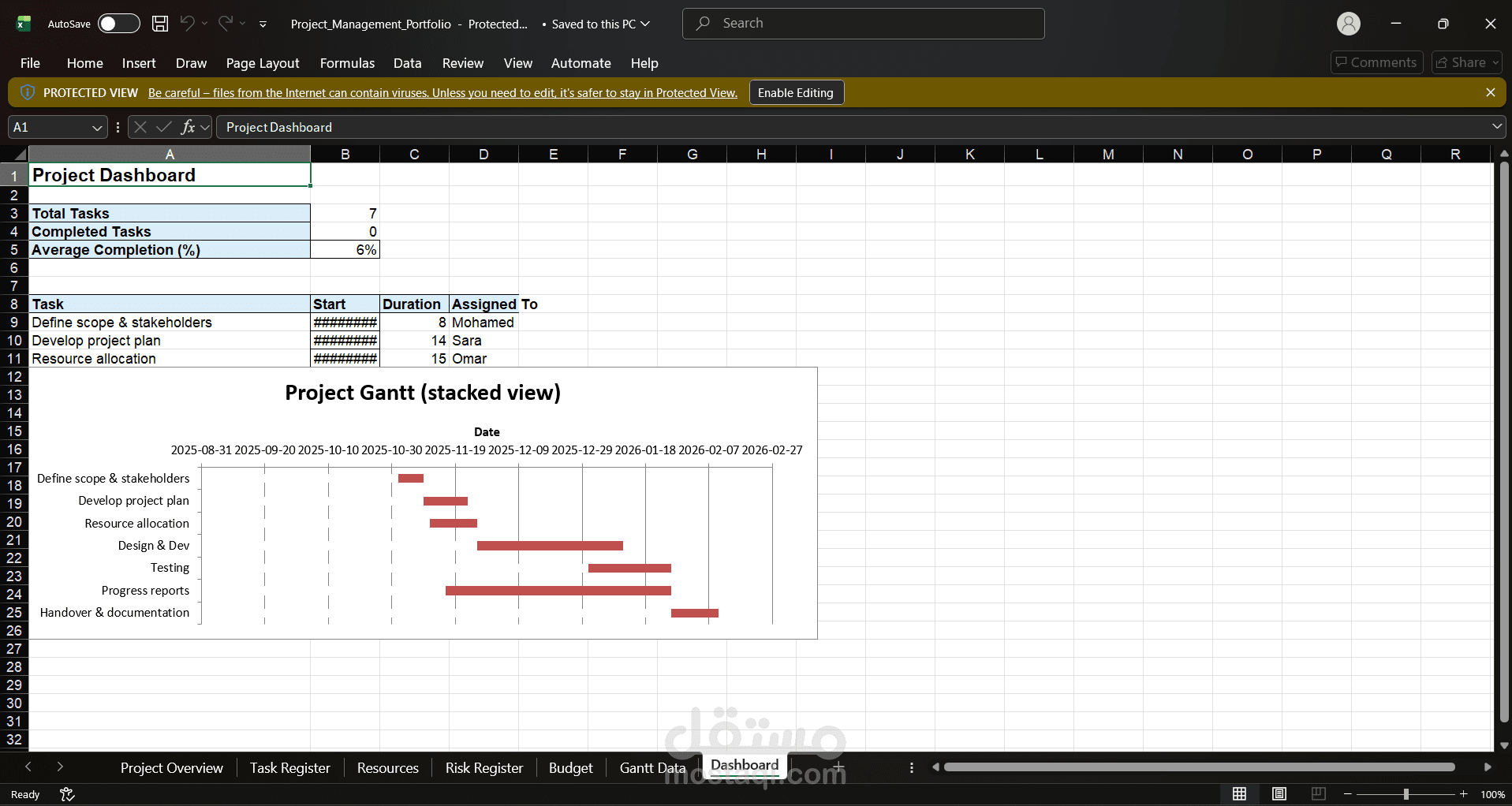The height and width of the screenshot is (806, 1512).
Task: Click the Enter formula checkmark icon
Action: pyautogui.click(x=164, y=127)
